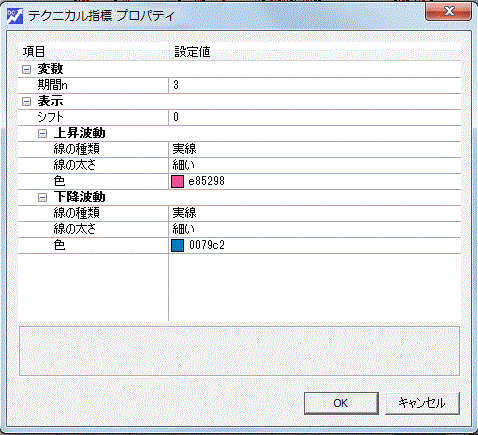478x435 pixels.
Task: Select the 色 row under 下降波動
Action: tap(240, 246)
